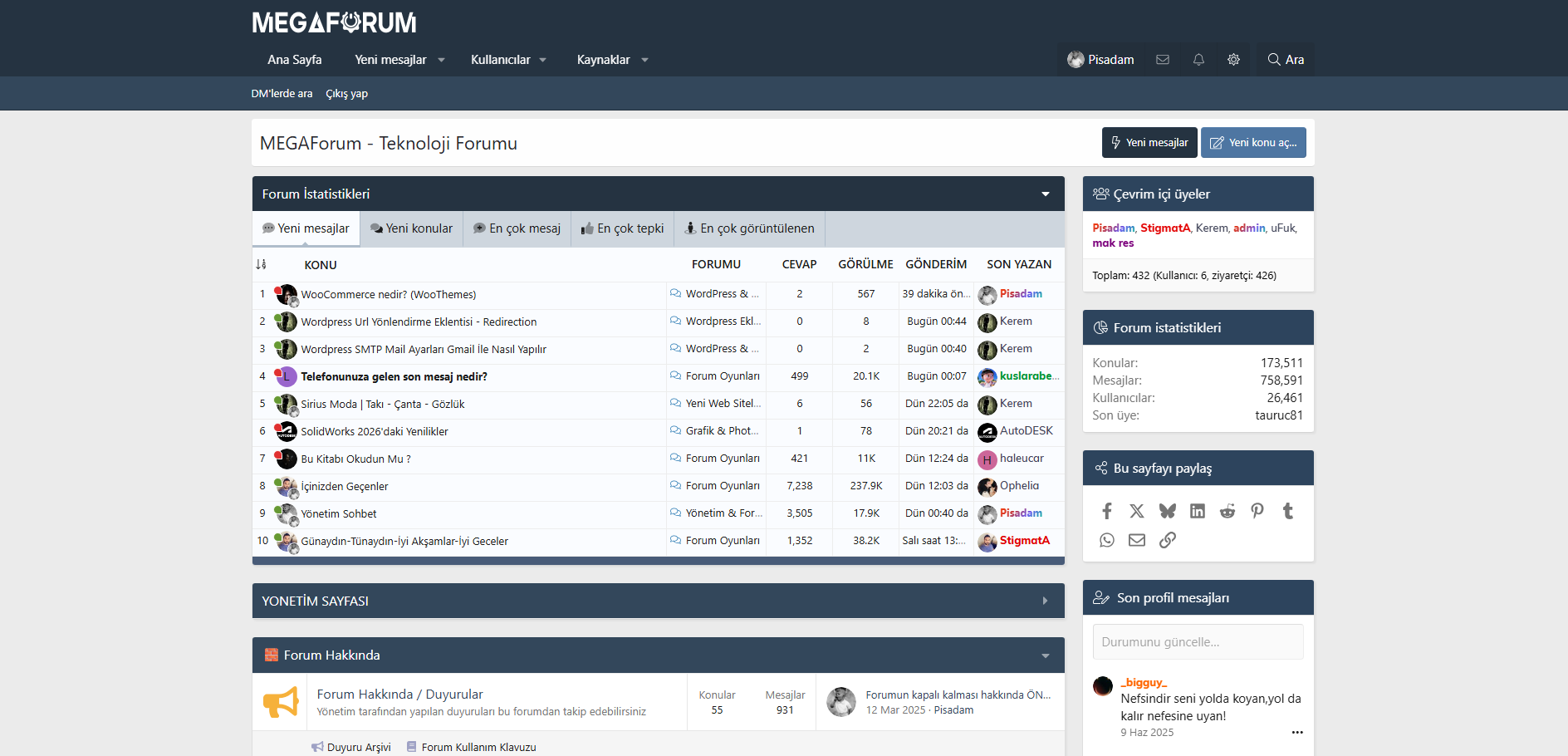Collapse the Forum Hakkında category
Viewport: 1568px width, 756px height.
pos(1046,655)
